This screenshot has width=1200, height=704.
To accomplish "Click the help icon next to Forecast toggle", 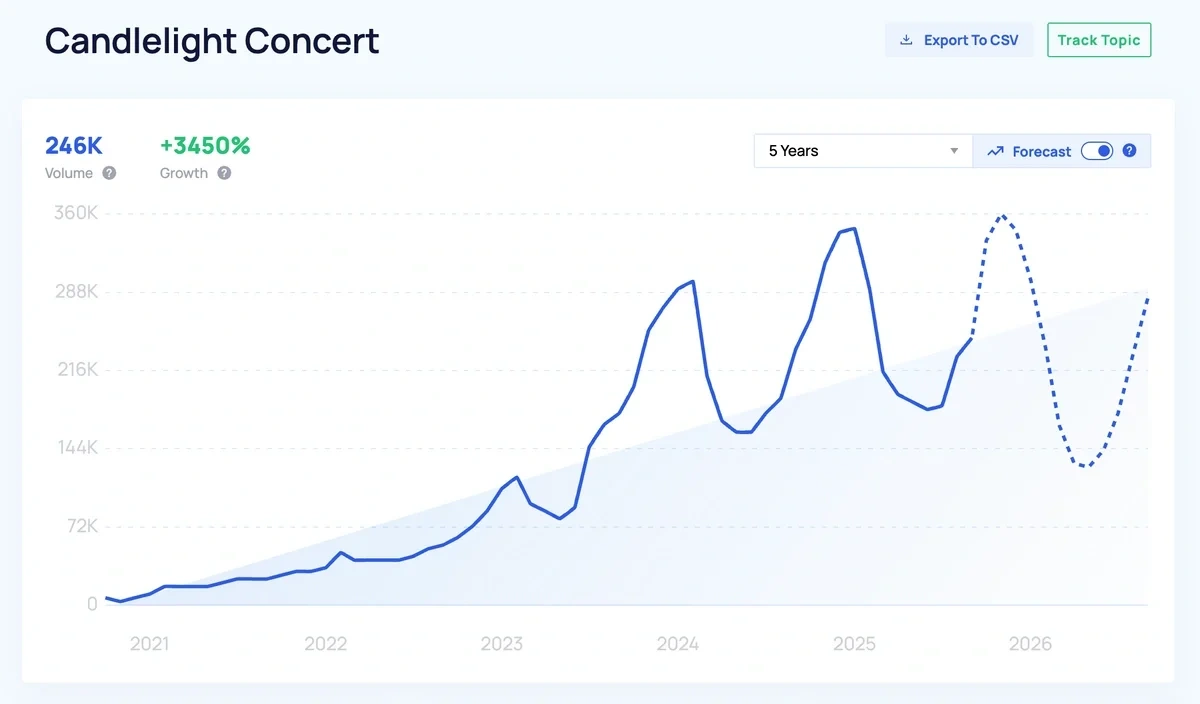I will pyautogui.click(x=1129, y=151).
